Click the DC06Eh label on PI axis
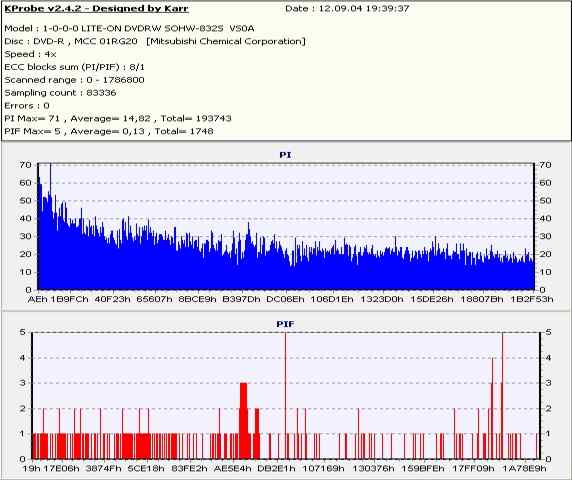This screenshot has width=572, height=480. tap(285, 299)
